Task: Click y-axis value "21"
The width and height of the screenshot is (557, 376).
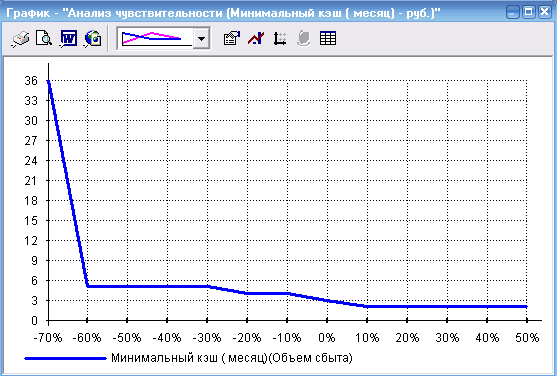Action: click(x=31, y=181)
